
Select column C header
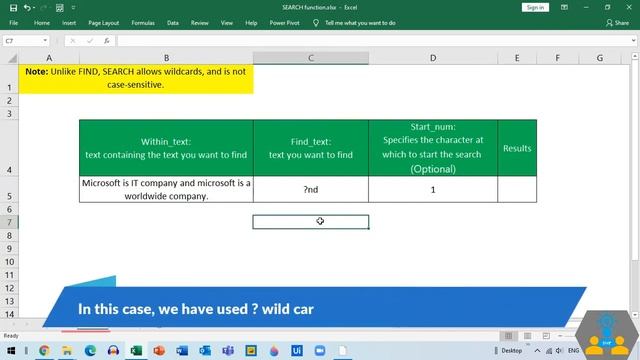click(311, 58)
